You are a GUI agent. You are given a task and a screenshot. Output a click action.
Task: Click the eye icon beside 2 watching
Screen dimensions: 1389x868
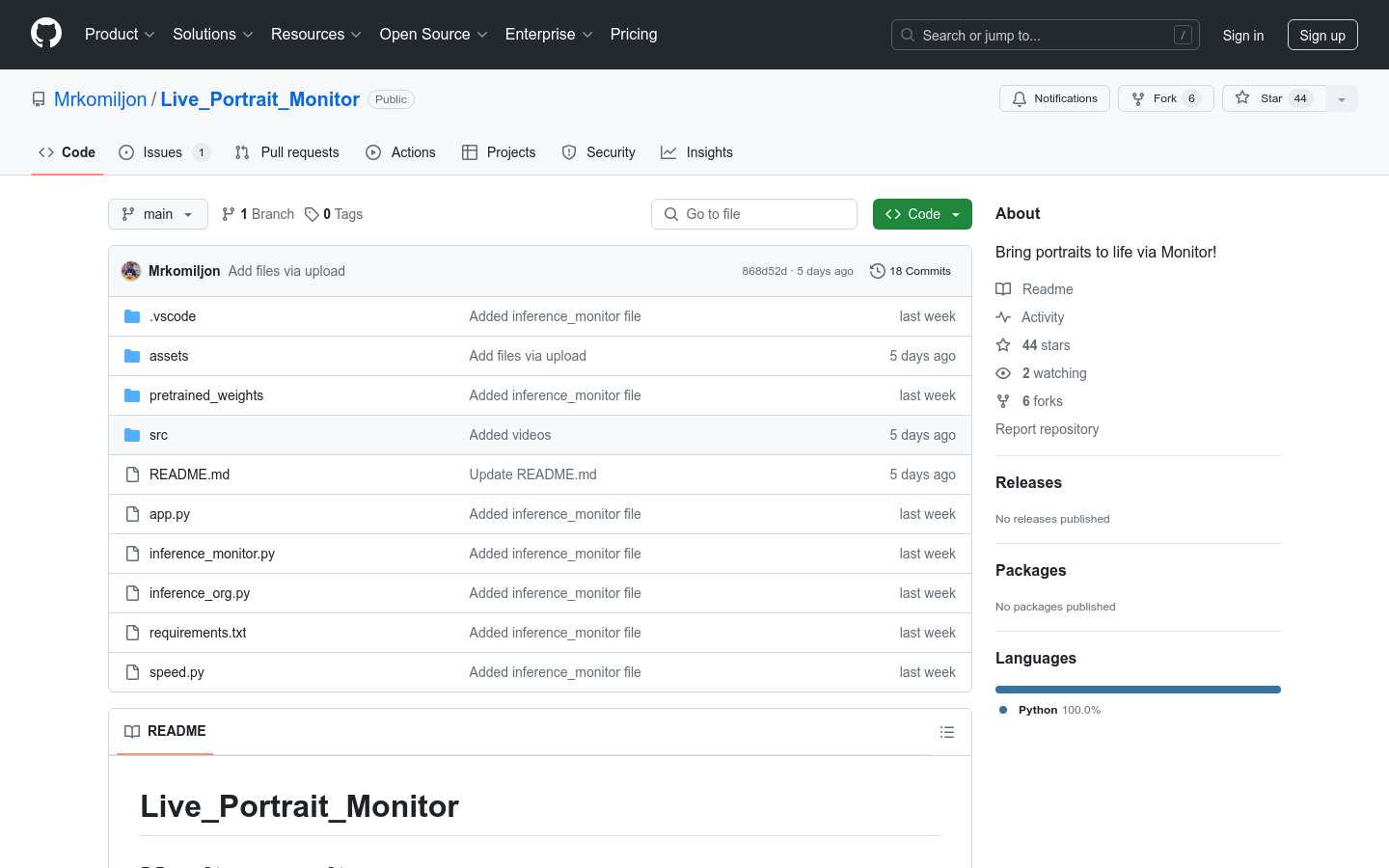(1003, 373)
